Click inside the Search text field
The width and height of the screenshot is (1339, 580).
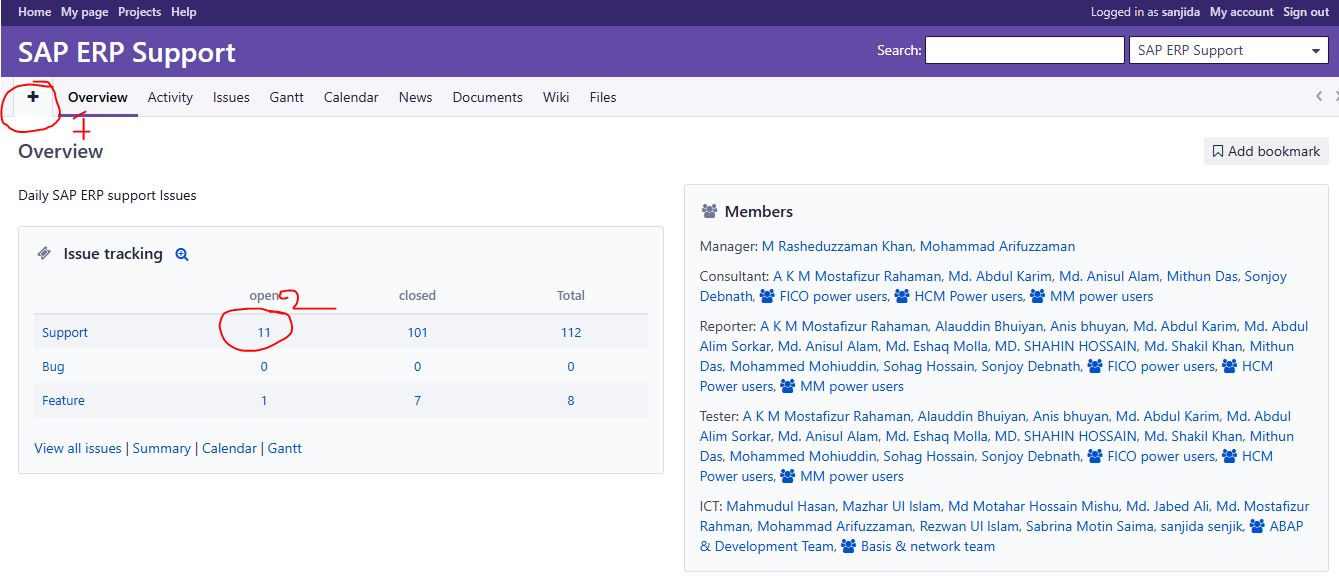[1024, 51]
